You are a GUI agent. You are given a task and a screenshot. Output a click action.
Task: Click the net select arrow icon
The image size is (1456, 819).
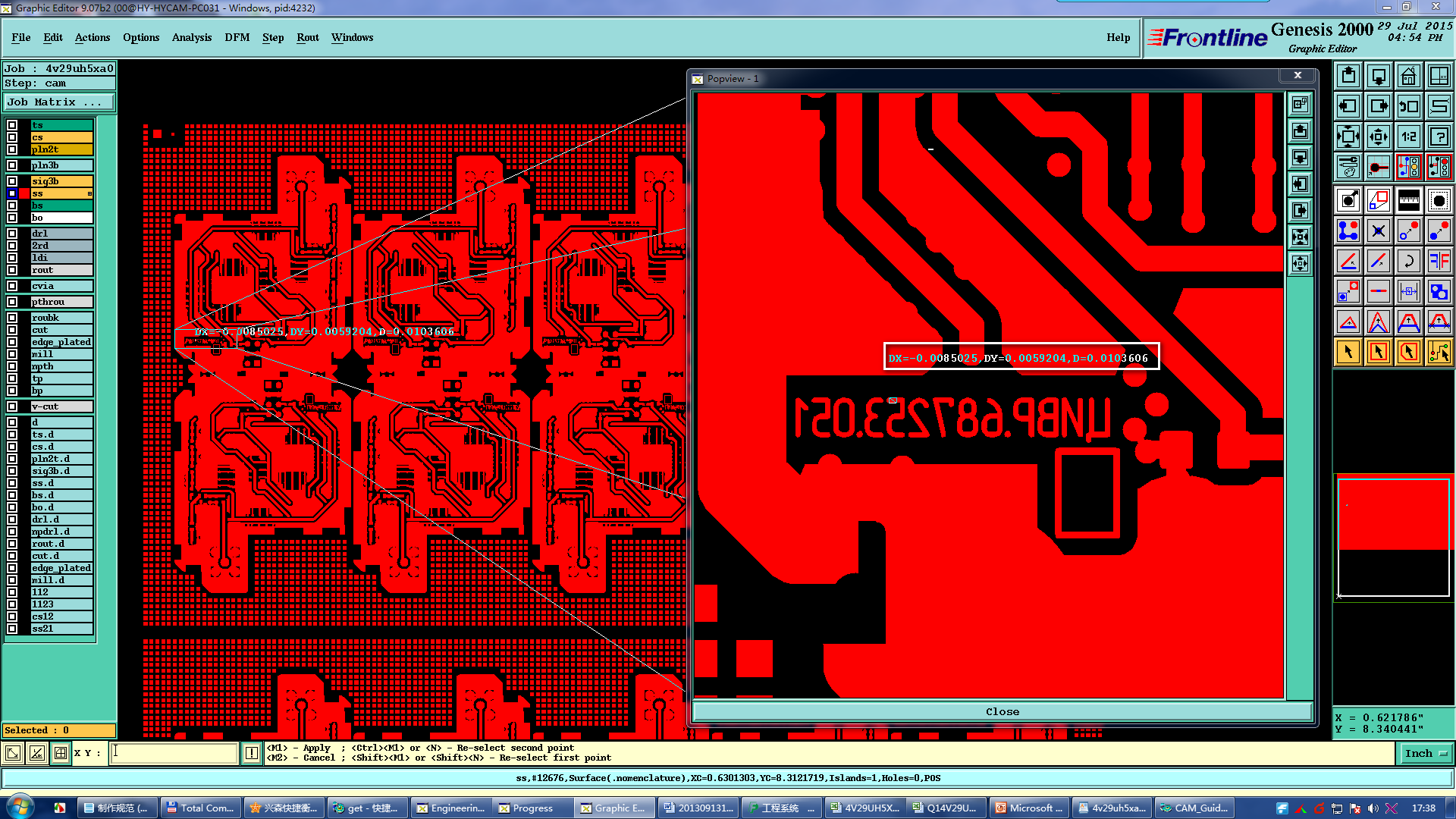coord(1439,352)
